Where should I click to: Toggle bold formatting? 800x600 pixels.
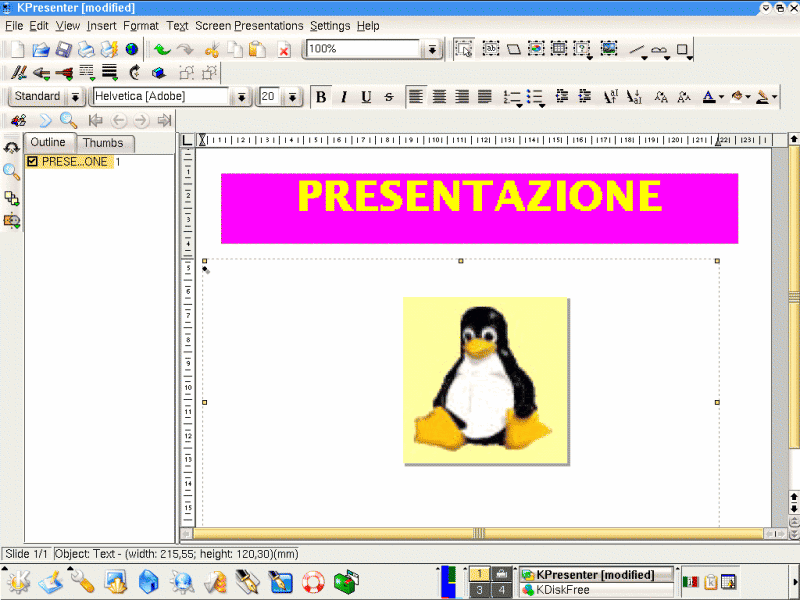[321, 96]
